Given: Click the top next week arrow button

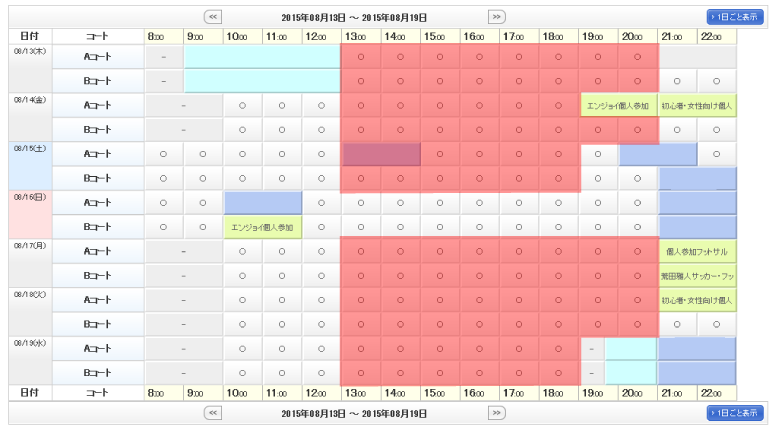Looking at the screenshot, I should coord(497,17).
